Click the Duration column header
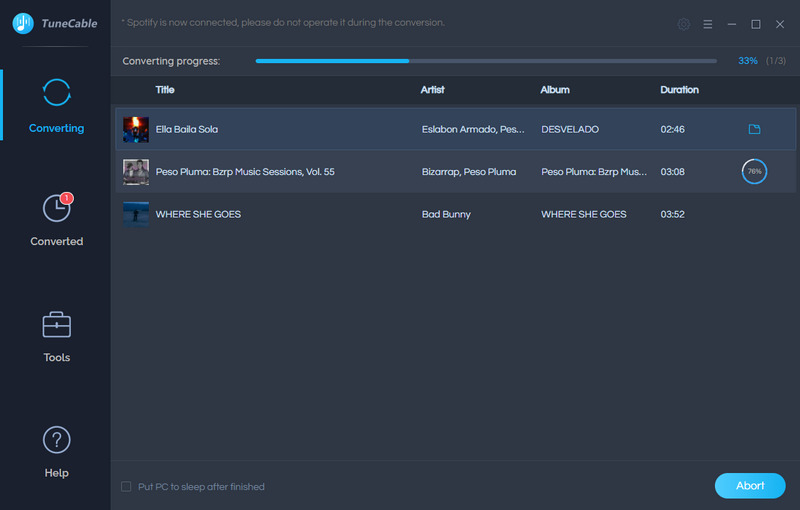 [679, 90]
